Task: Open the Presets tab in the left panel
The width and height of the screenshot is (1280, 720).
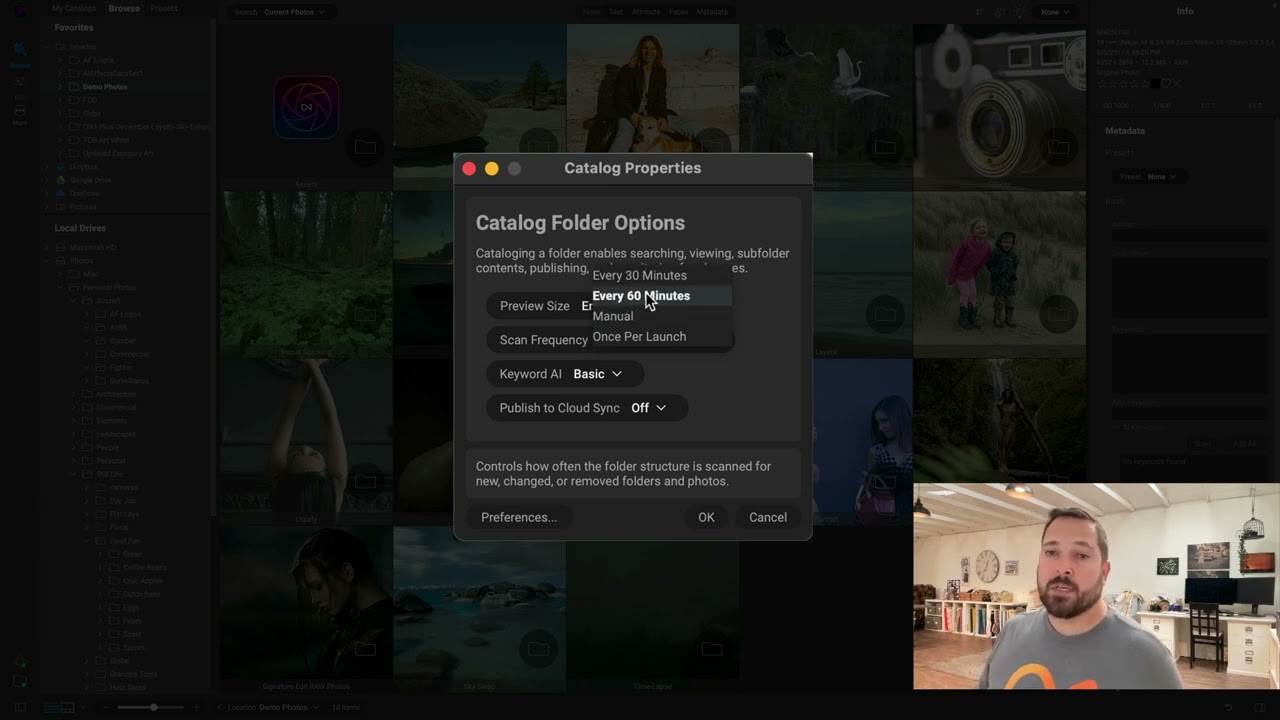Action: click(x=164, y=8)
